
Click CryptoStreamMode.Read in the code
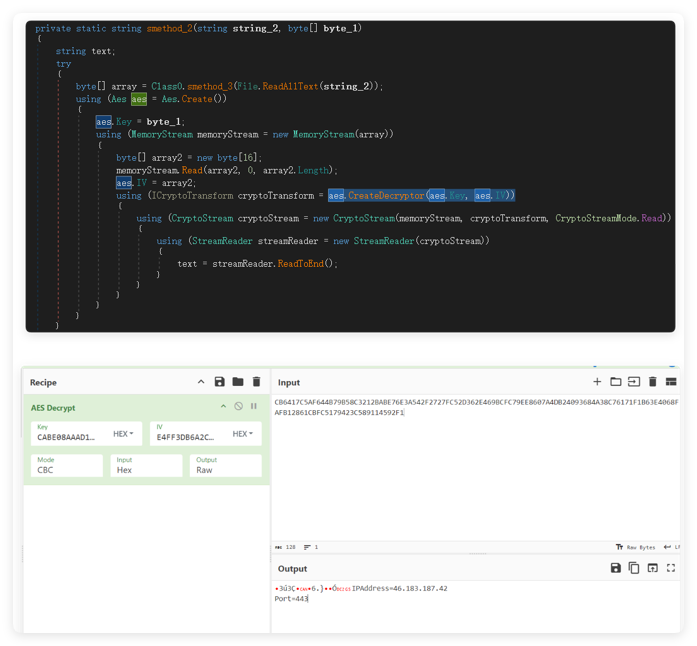tap(609, 218)
